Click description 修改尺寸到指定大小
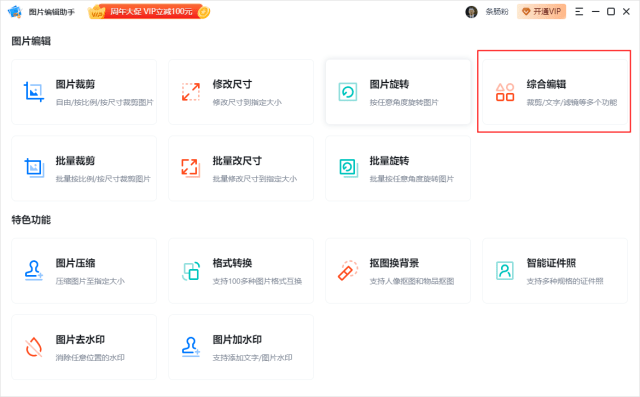 pos(247,102)
